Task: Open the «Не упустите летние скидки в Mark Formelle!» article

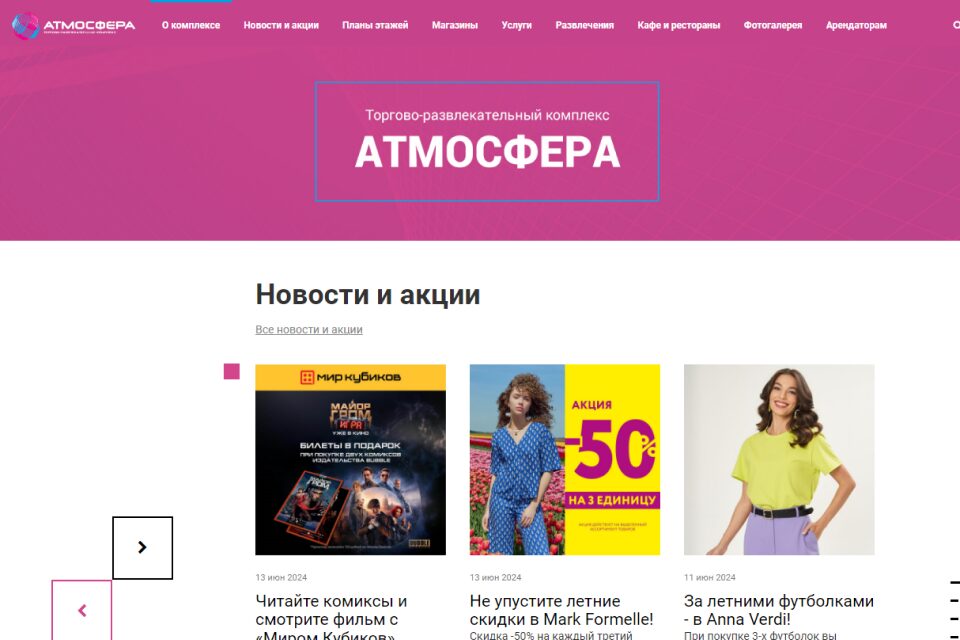Action: coord(561,610)
